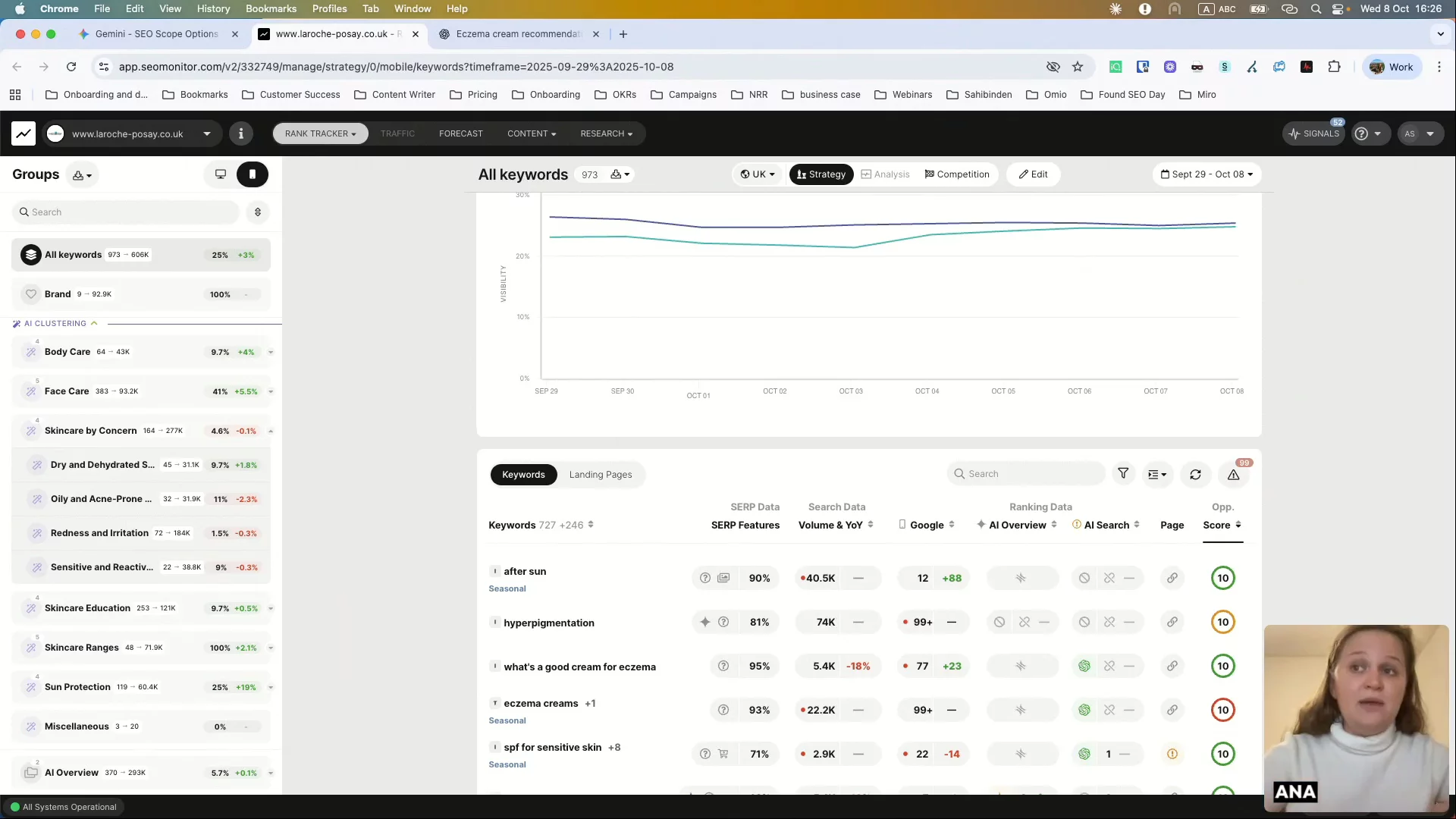Open the Competition view
Viewport: 1456px width, 819px height.
[x=957, y=174]
